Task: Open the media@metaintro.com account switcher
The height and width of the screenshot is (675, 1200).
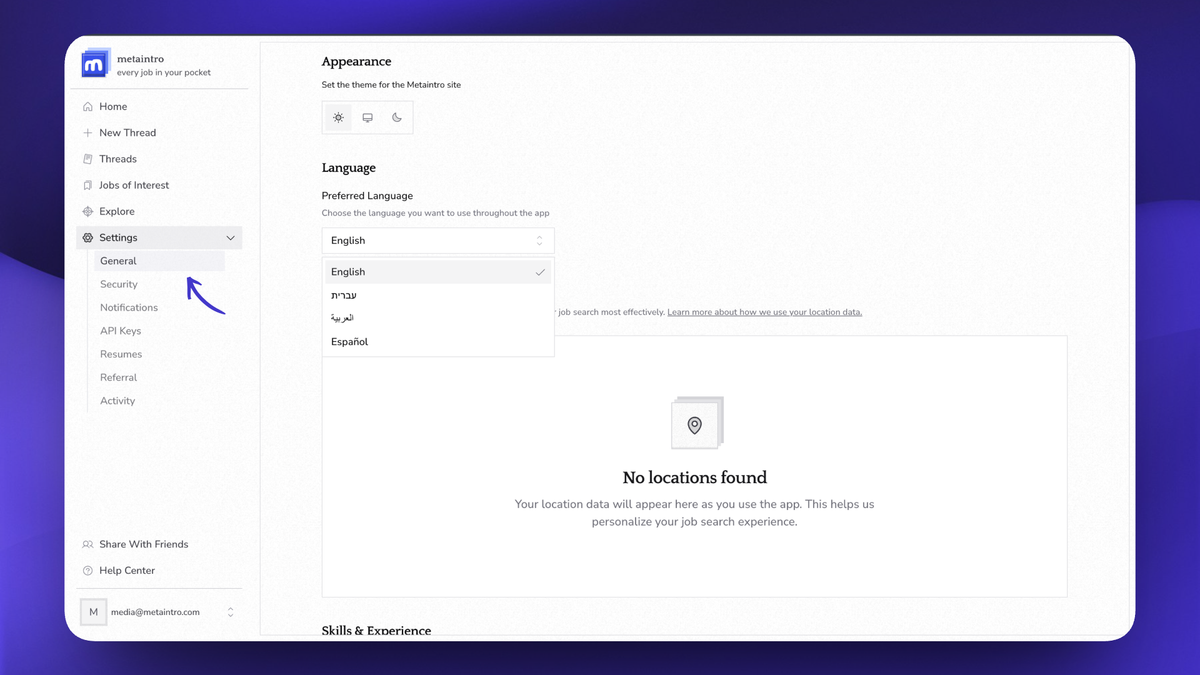Action: [x=159, y=612]
